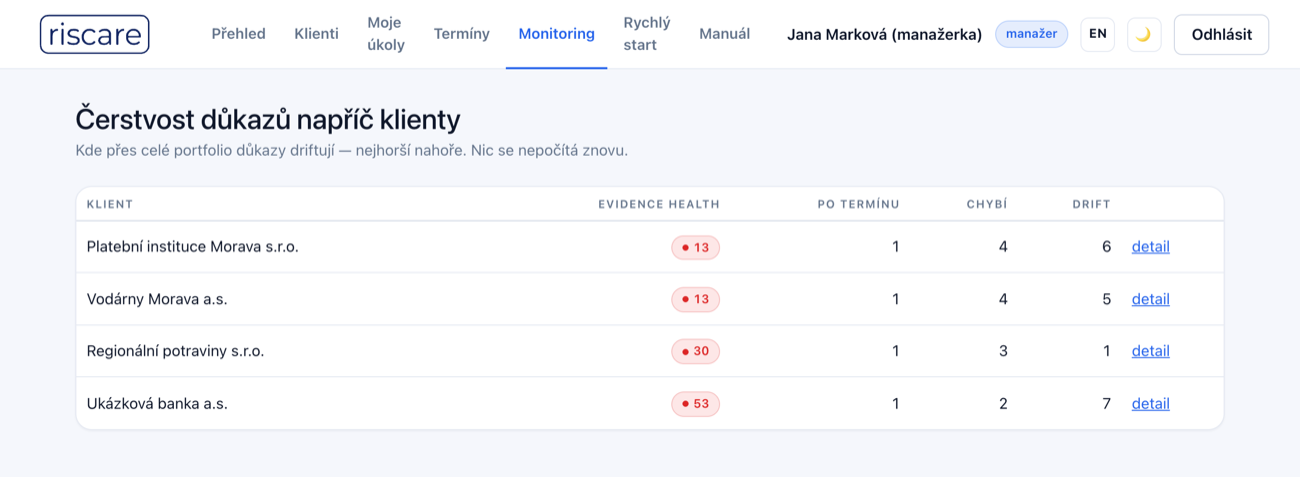This screenshot has height=477, width=1300.
Task: Click the Drift column header
Action: pyautogui.click(x=1091, y=204)
